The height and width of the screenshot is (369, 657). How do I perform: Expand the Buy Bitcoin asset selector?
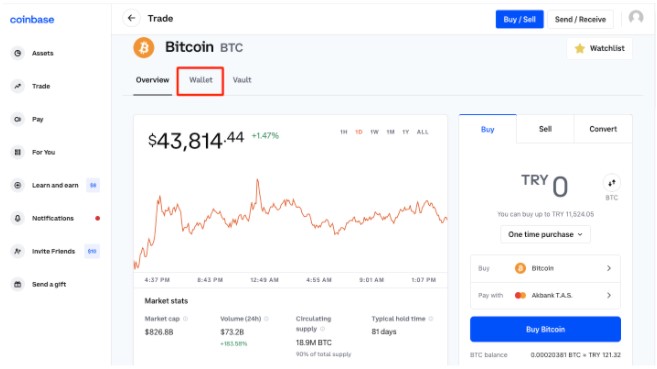545,268
